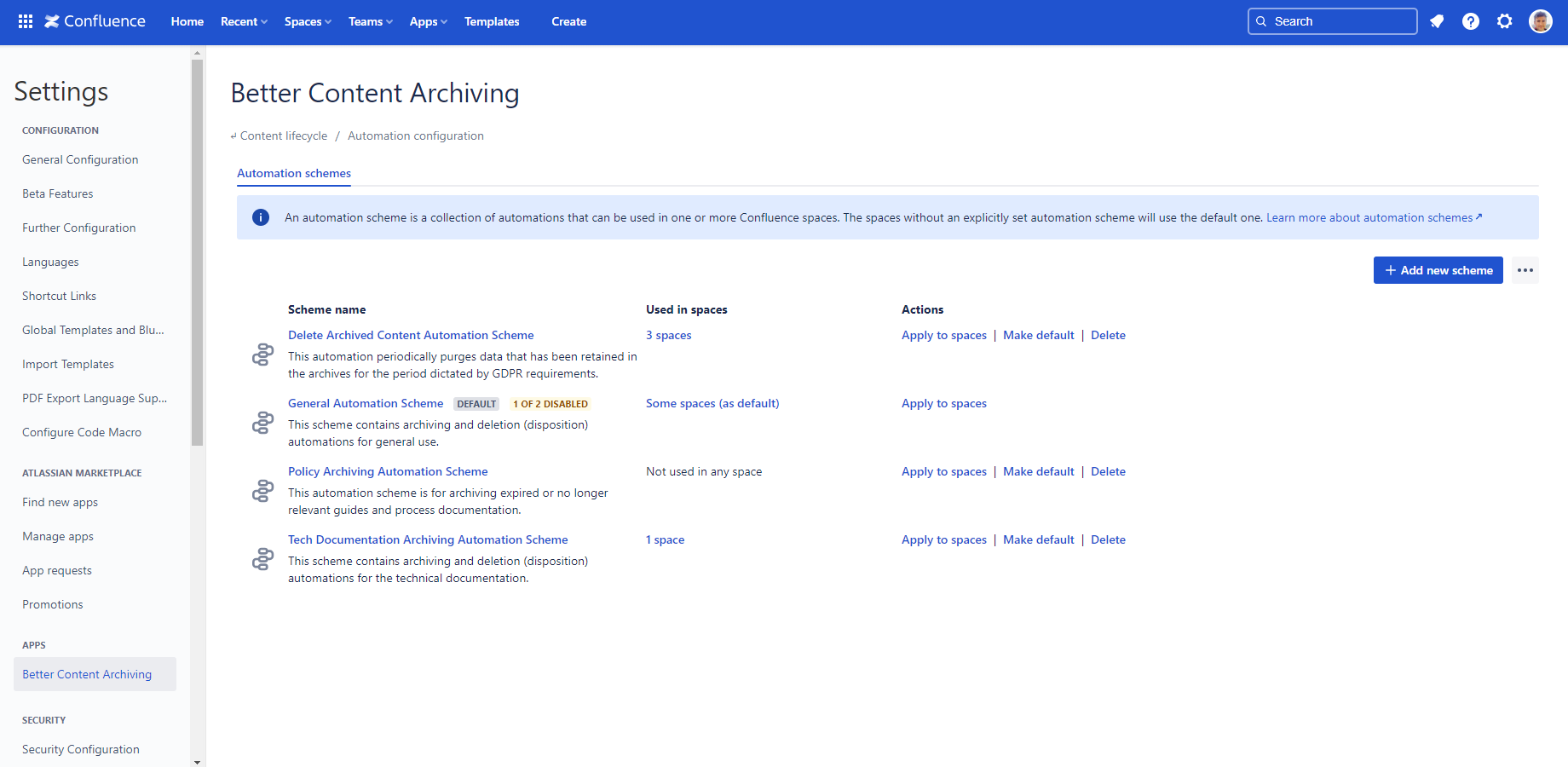
Task: Click Some spaces (as default) link
Action: click(x=712, y=403)
